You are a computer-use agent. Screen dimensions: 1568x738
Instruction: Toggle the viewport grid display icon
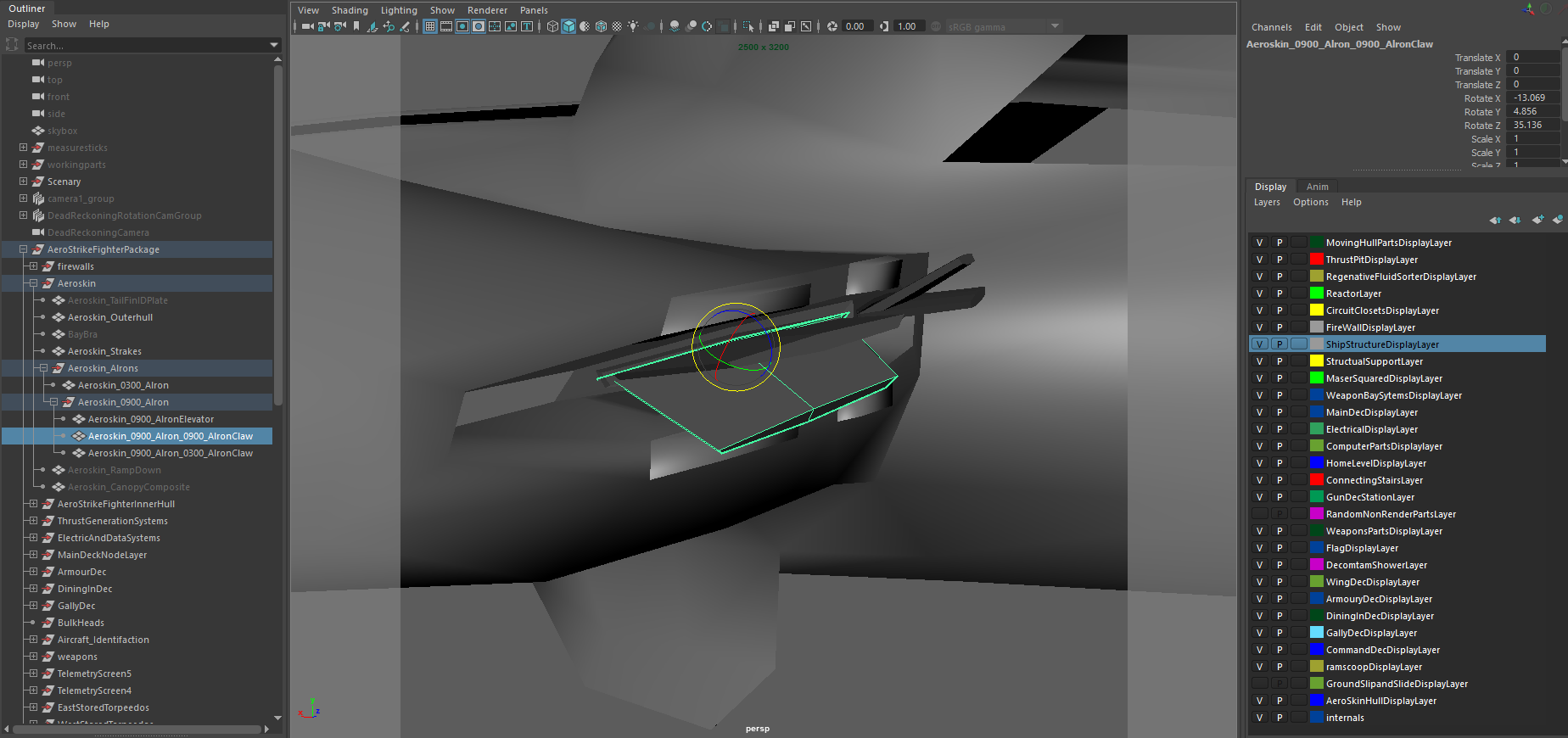[x=430, y=26]
